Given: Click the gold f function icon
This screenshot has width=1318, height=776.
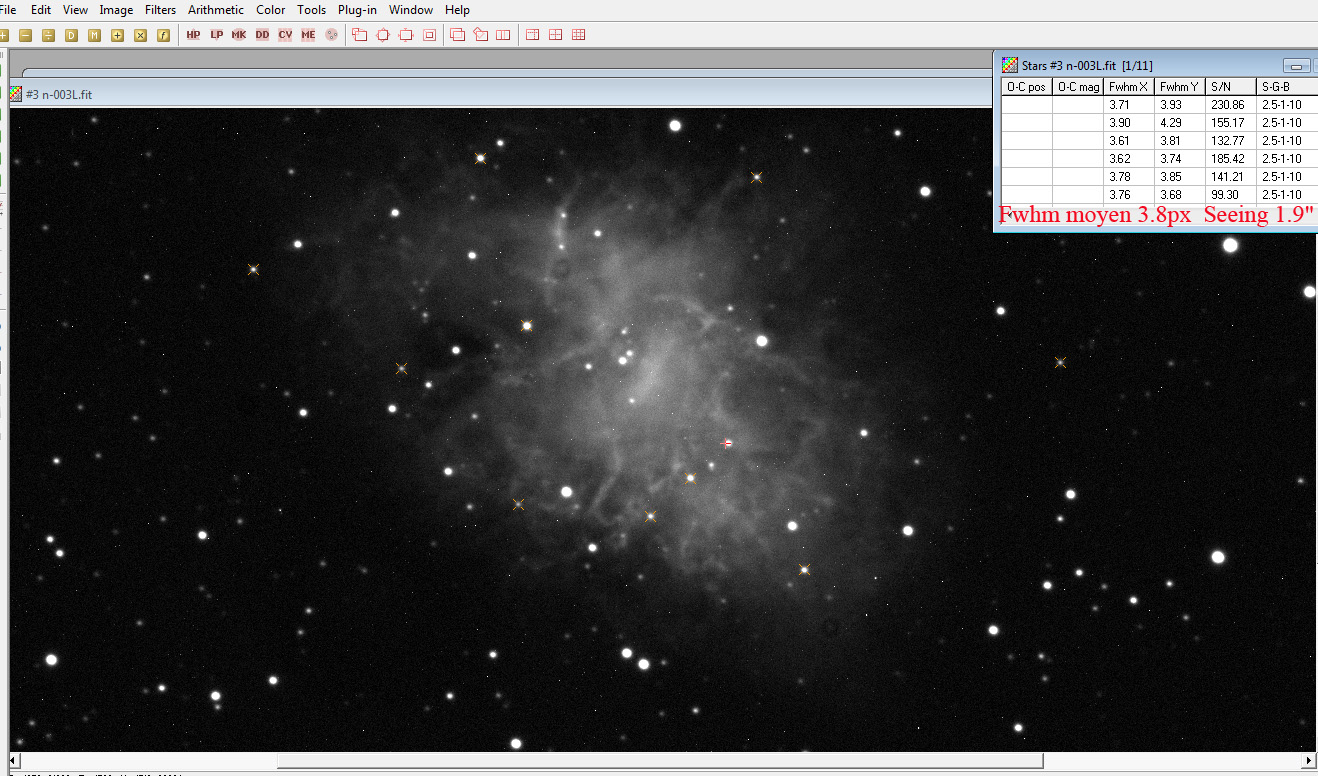Looking at the screenshot, I should pos(163,35).
